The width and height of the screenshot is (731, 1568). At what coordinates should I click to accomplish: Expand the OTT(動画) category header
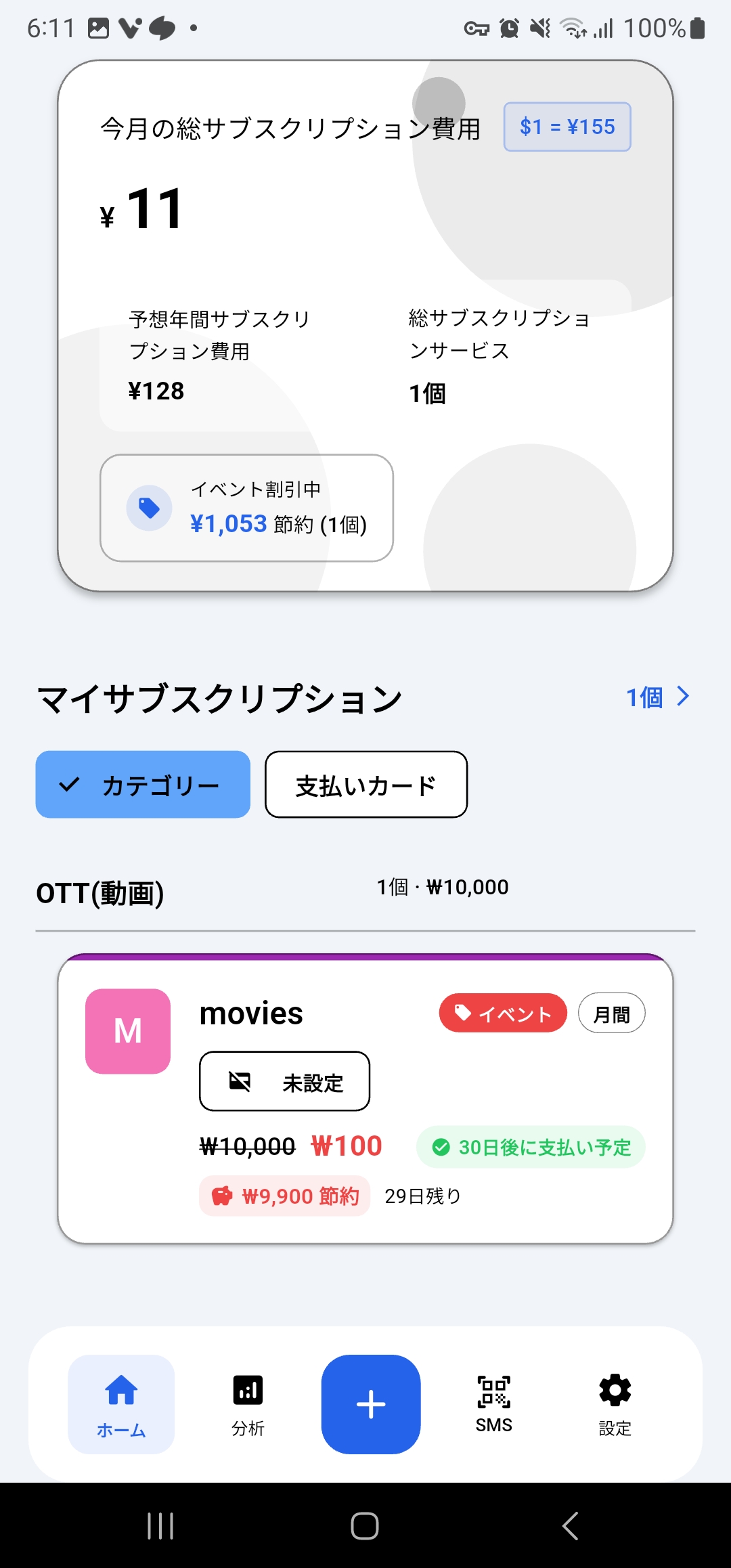tap(100, 893)
